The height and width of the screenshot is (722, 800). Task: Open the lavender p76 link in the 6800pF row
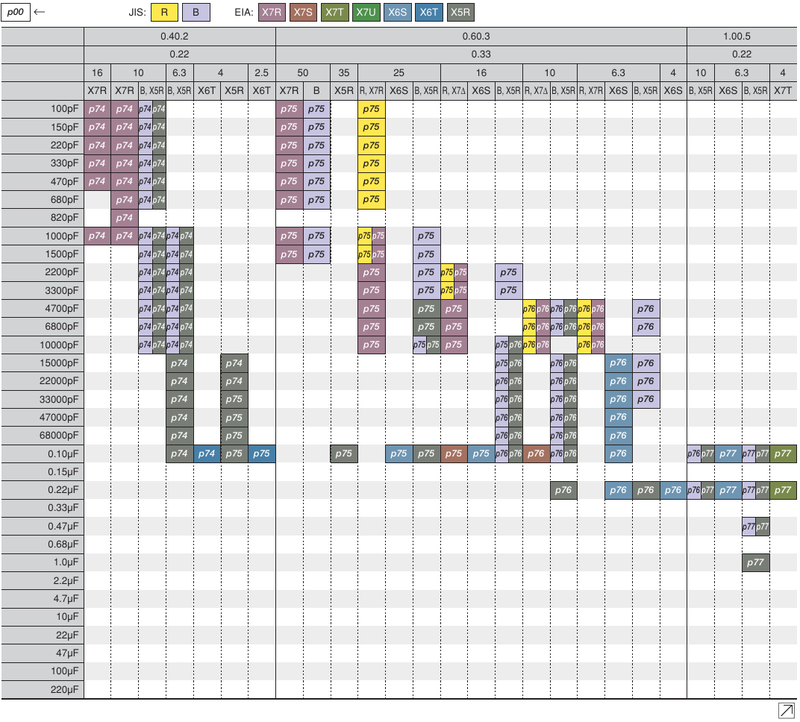[646, 327]
